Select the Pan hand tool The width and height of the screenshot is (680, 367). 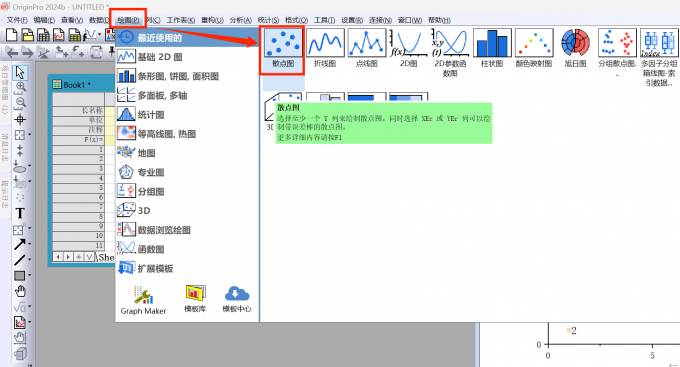click(20, 292)
